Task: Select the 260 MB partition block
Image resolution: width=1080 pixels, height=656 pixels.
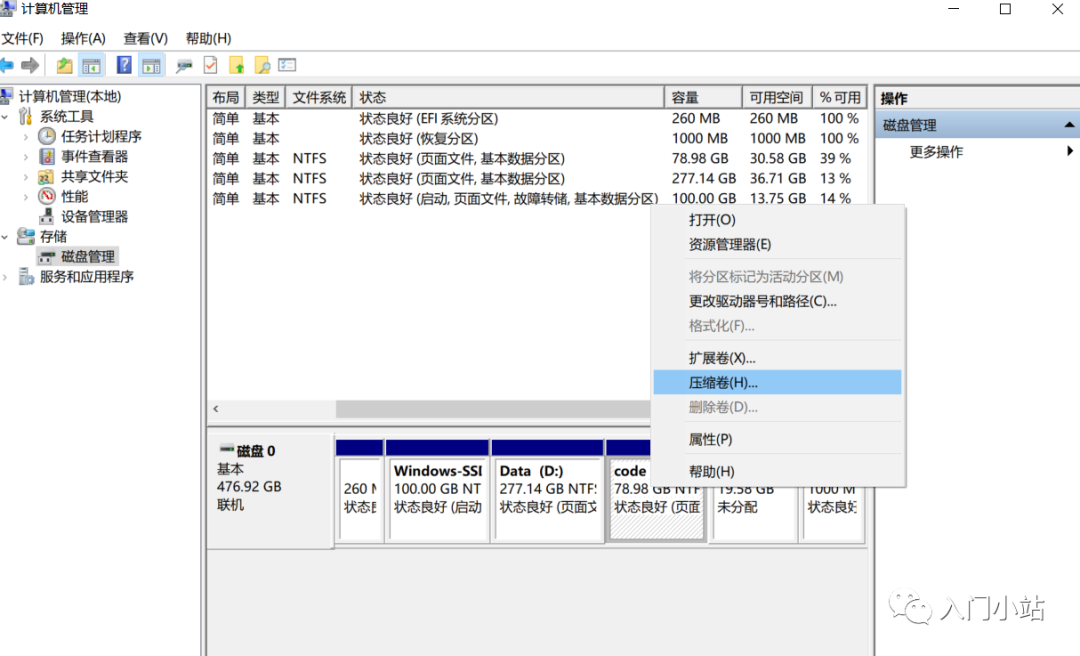Action: click(360, 491)
